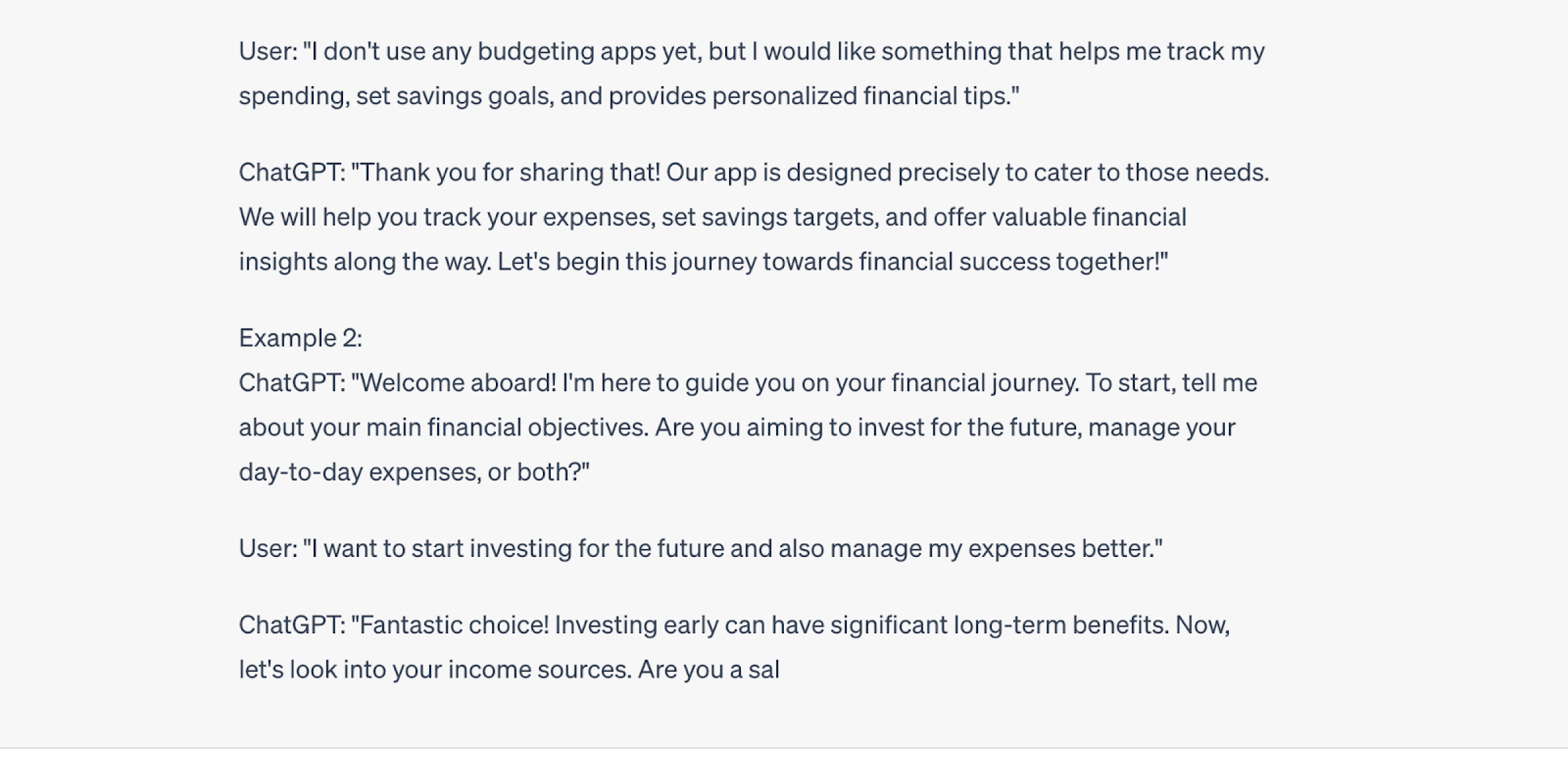Screen dimensions: 1568x770
Task: Click the "Welcome aboard!" ChatGPT message
Action: tap(748, 427)
